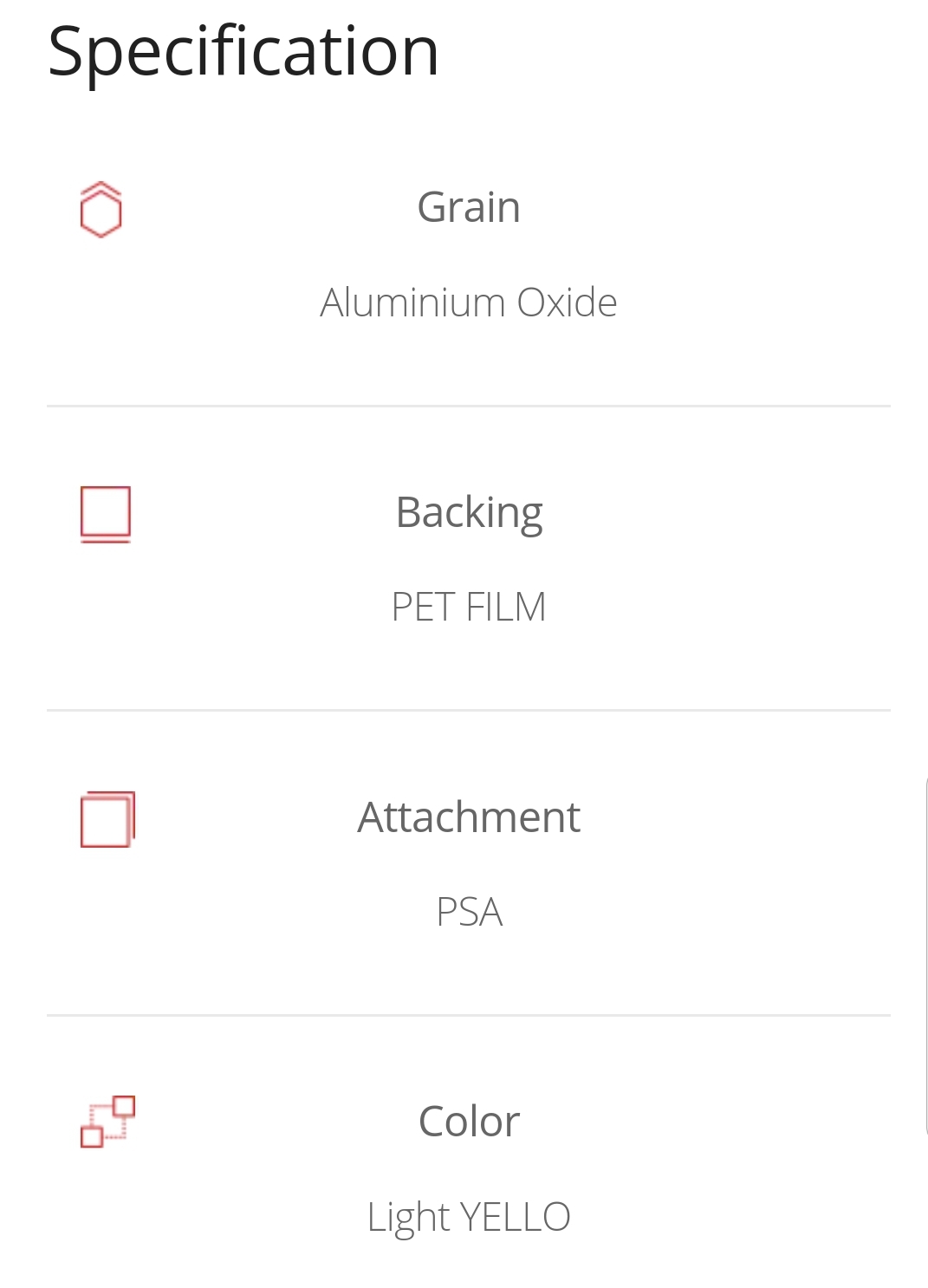
Task: Click the linked squares Color icon
Action: [107, 1122]
